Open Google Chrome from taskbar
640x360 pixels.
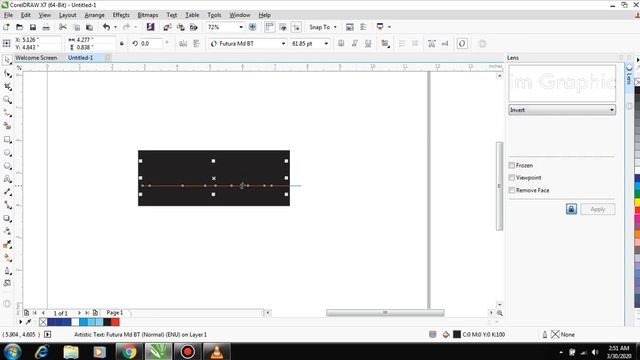(129, 351)
